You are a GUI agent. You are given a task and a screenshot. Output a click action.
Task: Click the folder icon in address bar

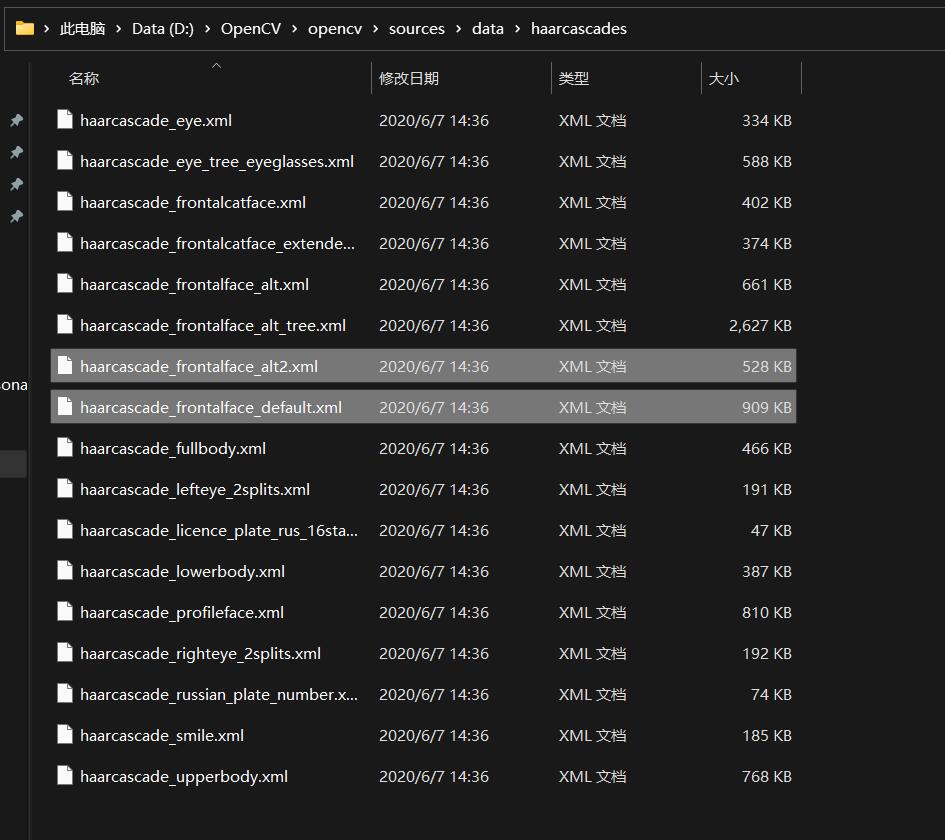tap(25, 28)
